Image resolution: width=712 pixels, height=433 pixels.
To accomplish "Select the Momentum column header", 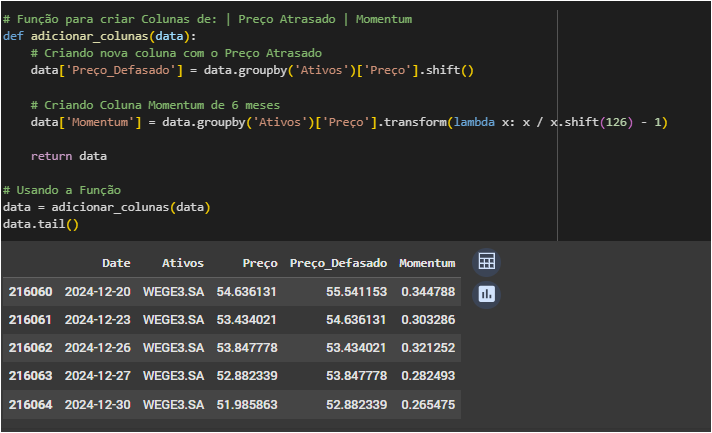I will point(427,263).
